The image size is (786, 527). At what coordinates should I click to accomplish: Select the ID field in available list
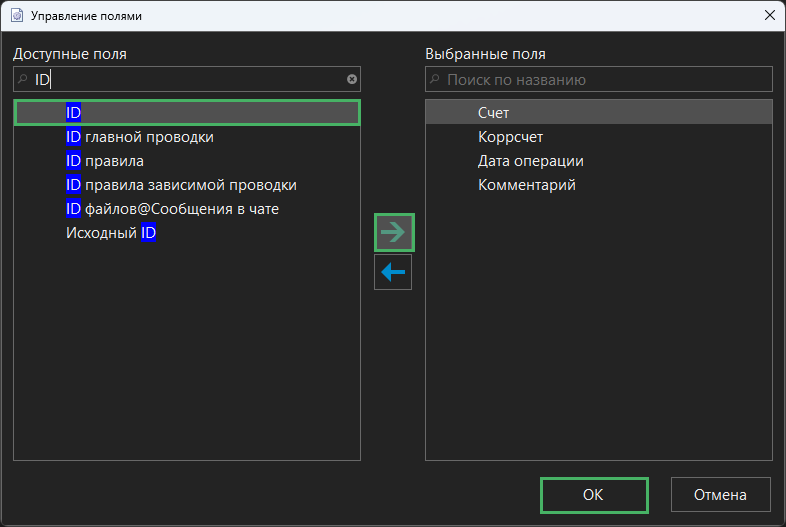pyautogui.click(x=73, y=113)
